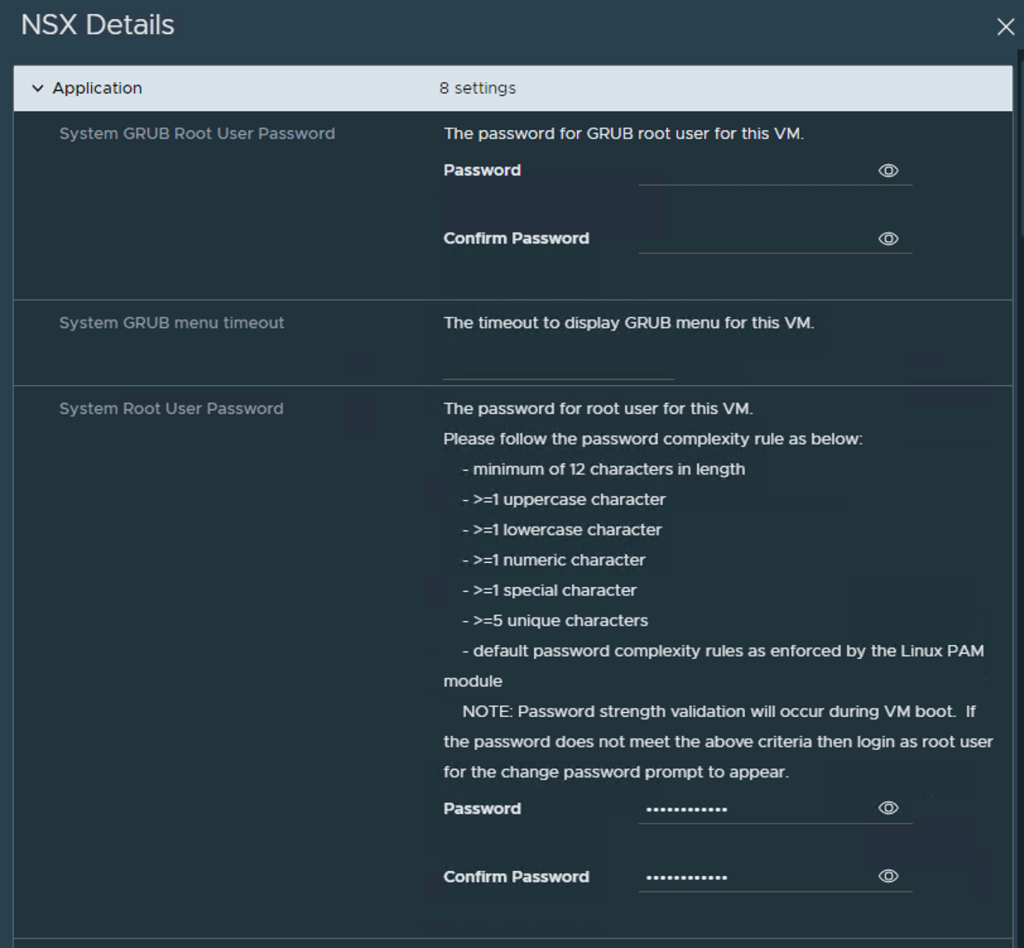Click the '8 settings' summary text
This screenshot has height=948, width=1024.
point(477,88)
